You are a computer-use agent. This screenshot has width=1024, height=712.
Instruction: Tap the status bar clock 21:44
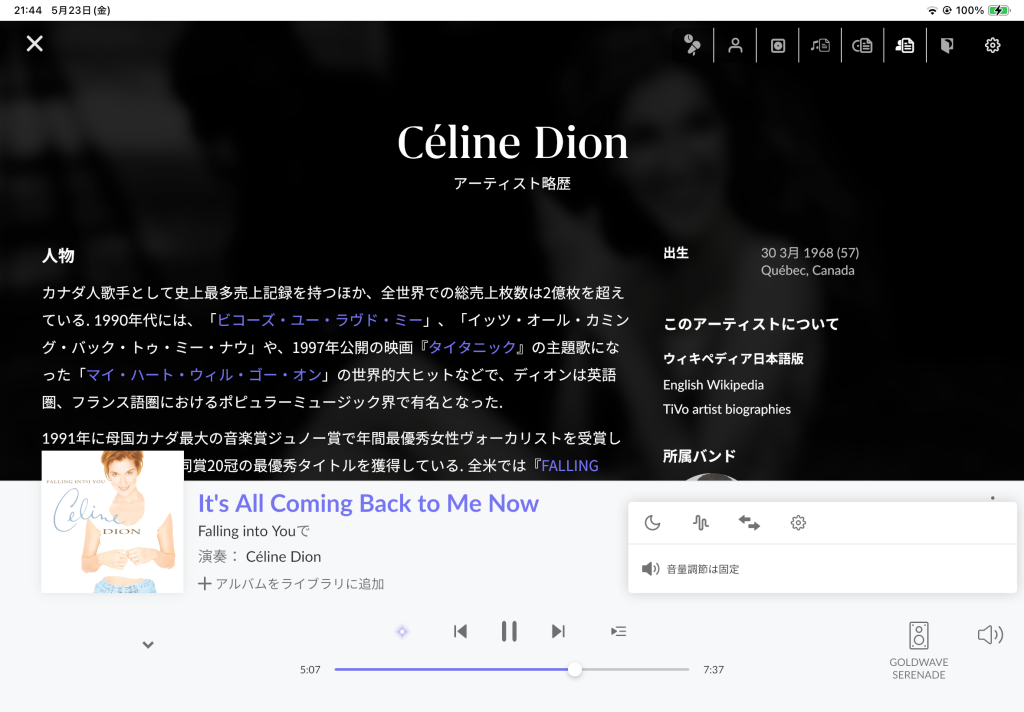[27, 10]
